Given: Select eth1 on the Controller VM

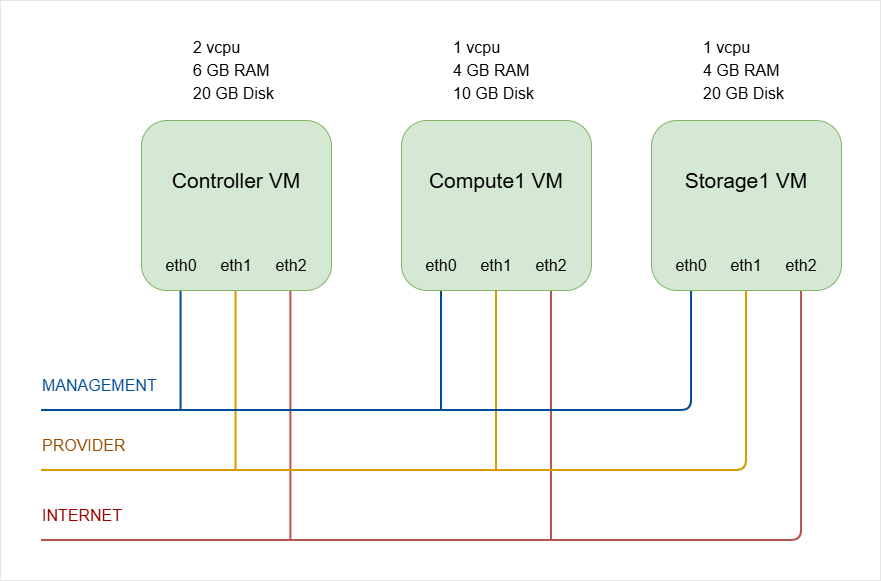Looking at the screenshot, I should coord(236,266).
